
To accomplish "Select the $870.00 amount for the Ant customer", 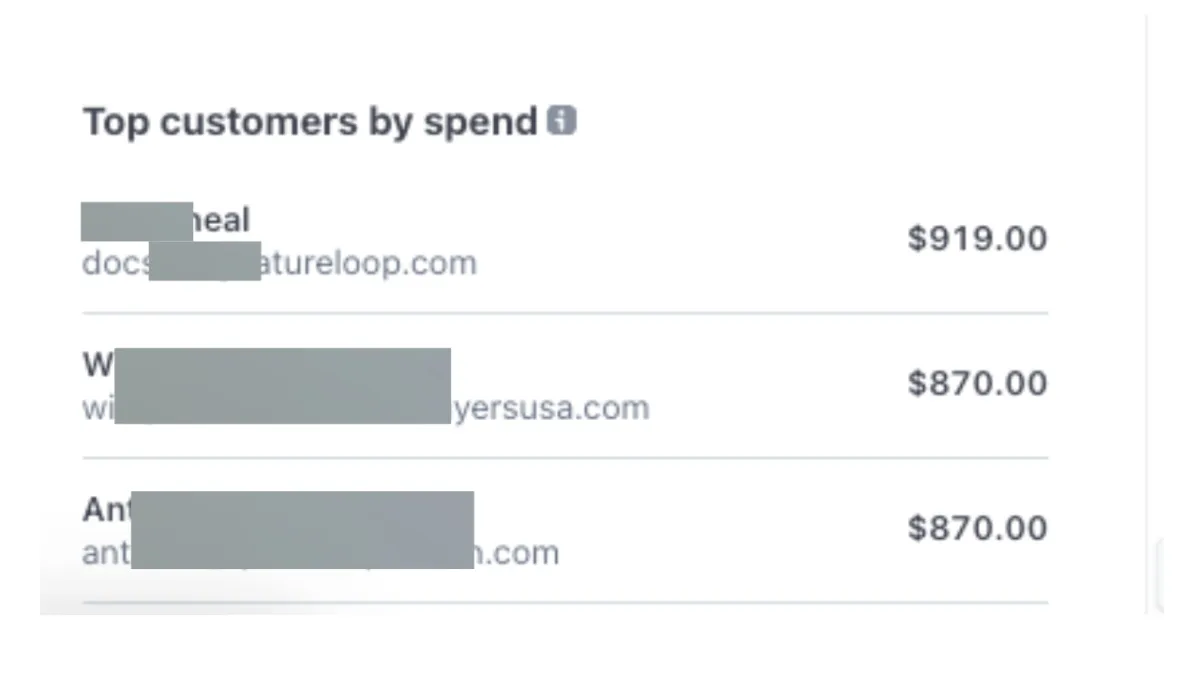I will (x=977, y=528).
